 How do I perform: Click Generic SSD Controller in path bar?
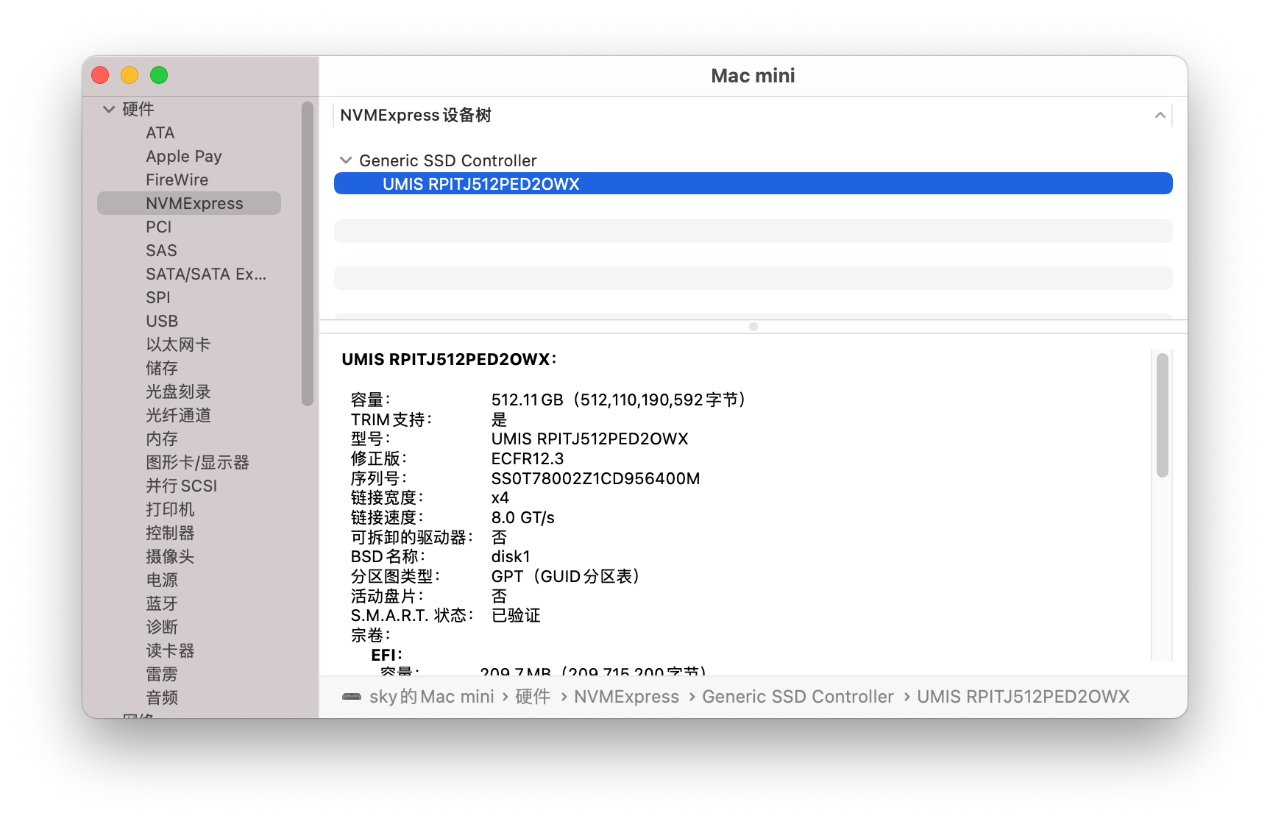798,697
